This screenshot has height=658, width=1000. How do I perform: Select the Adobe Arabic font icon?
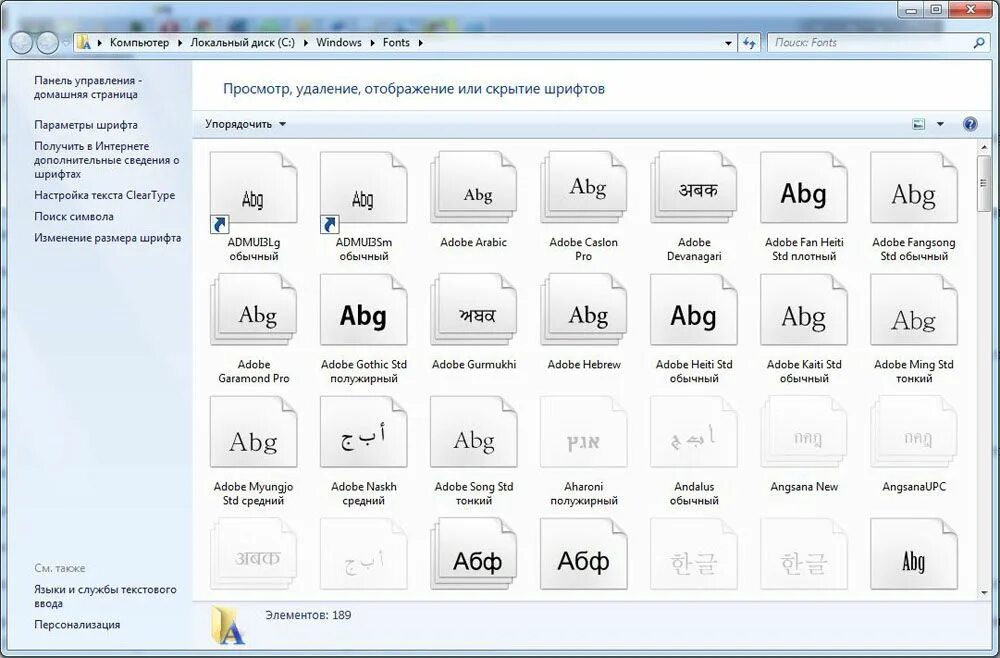click(473, 187)
